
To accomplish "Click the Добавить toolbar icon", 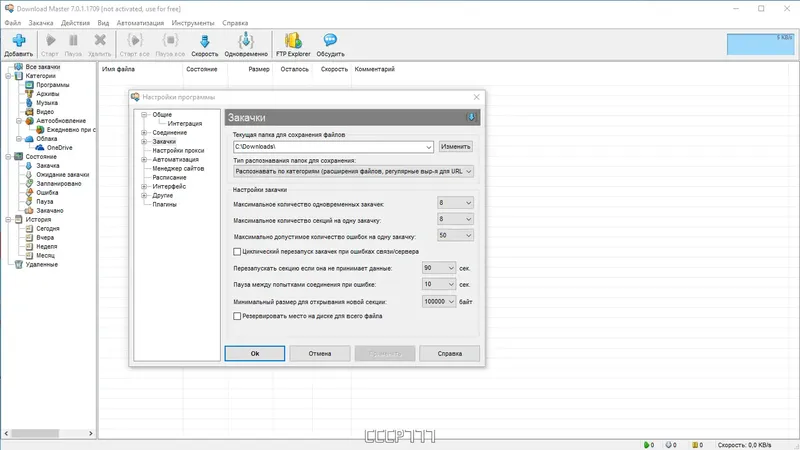I will 19,40.
